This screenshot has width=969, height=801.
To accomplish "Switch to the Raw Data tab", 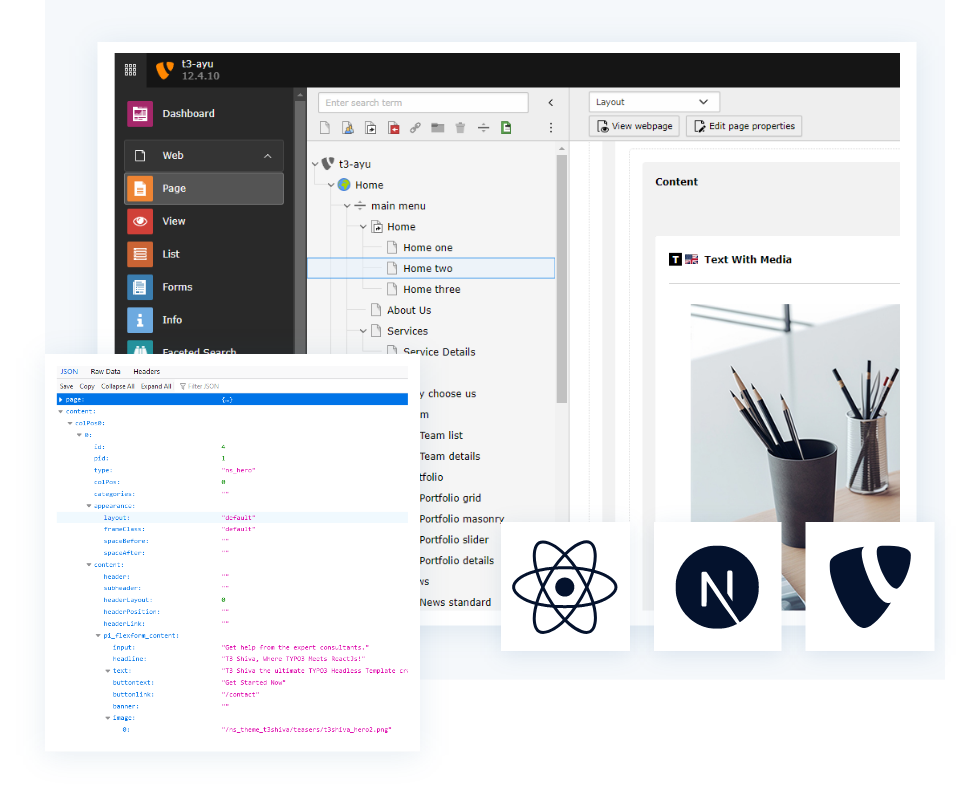I will pyautogui.click(x=105, y=371).
